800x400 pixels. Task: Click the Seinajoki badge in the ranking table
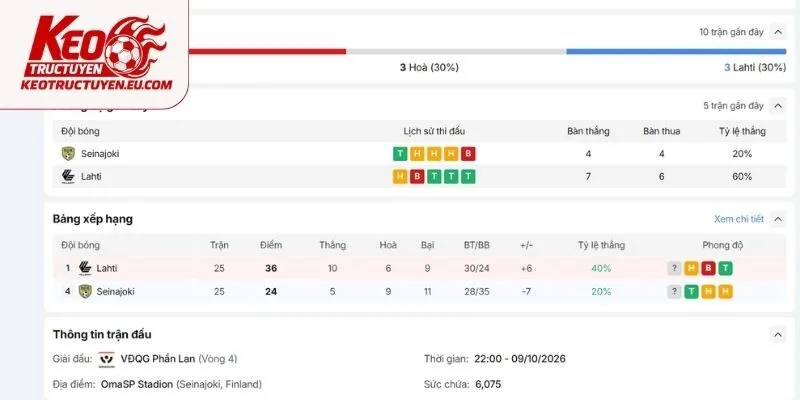coord(85,291)
